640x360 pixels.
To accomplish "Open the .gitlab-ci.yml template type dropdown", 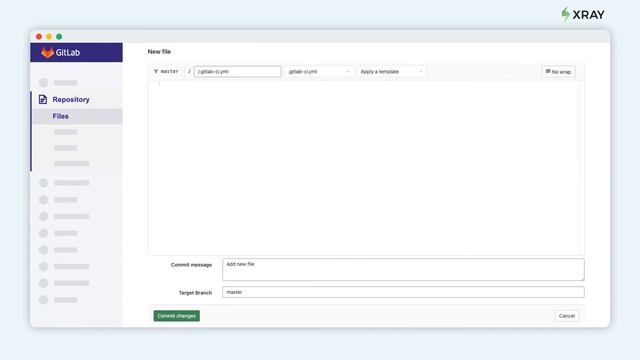I will pos(319,71).
